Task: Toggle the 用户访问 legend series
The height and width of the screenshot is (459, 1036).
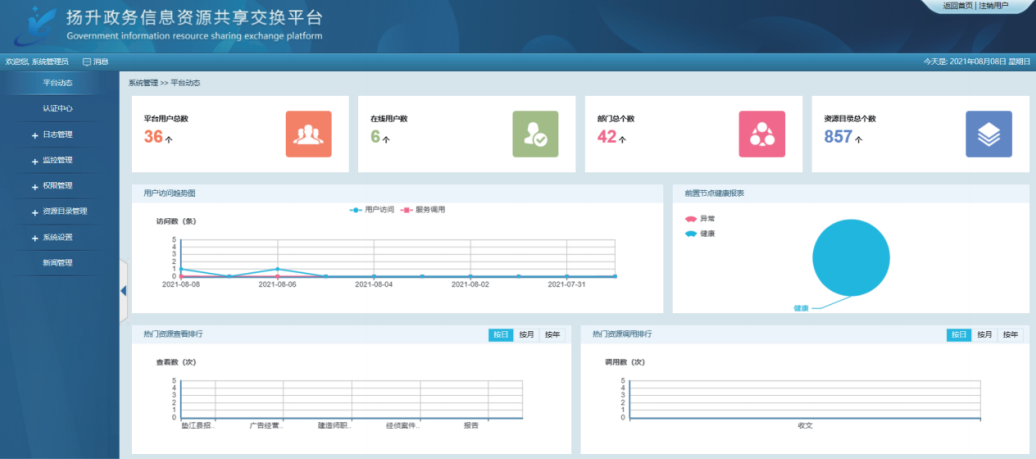Action: (372, 210)
